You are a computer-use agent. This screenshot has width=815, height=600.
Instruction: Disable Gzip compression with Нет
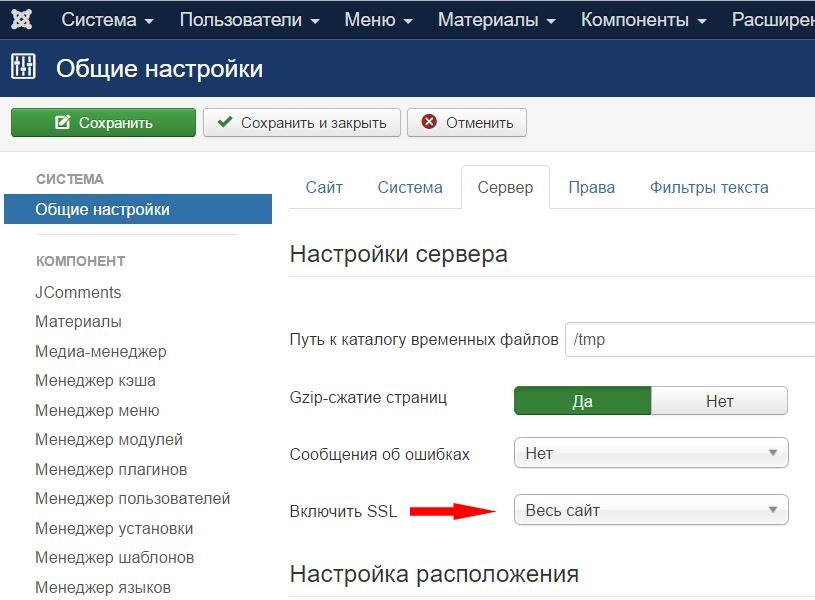[719, 401]
